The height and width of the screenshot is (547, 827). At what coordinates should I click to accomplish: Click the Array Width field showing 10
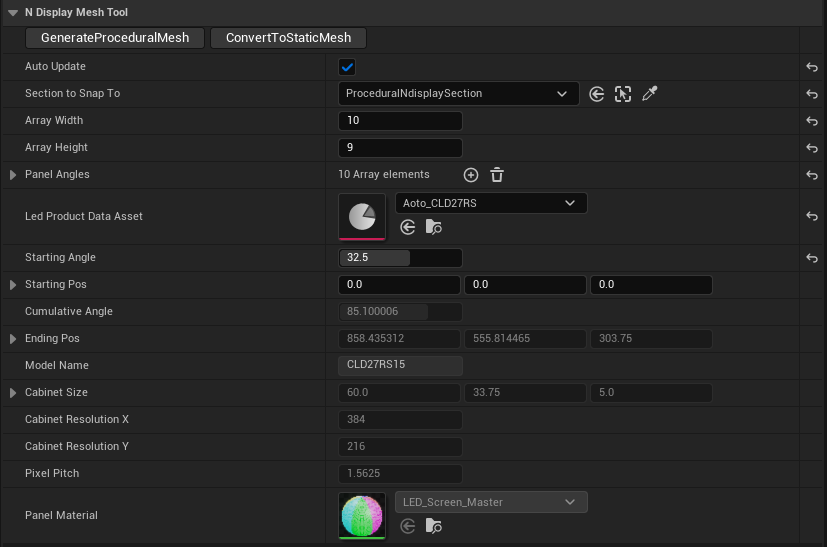[x=400, y=121]
